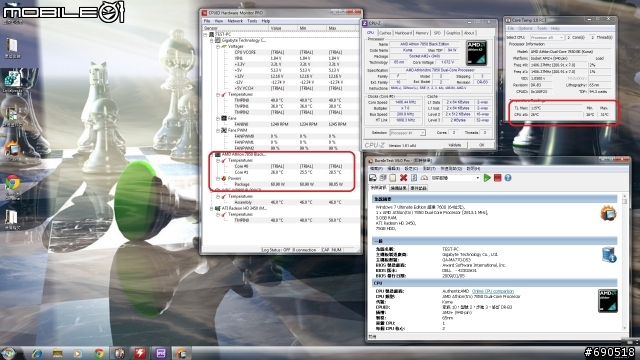Open the Network menu in Hardware Monitor

(235, 21)
